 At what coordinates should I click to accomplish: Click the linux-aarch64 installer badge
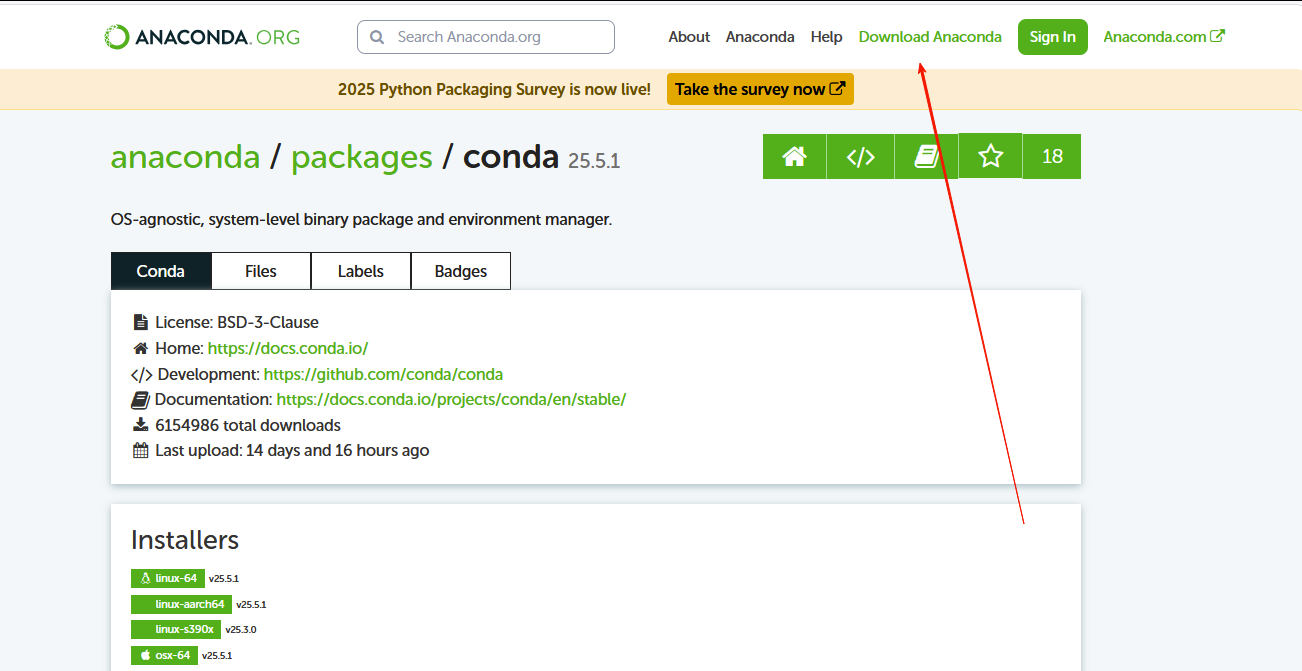(181, 604)
